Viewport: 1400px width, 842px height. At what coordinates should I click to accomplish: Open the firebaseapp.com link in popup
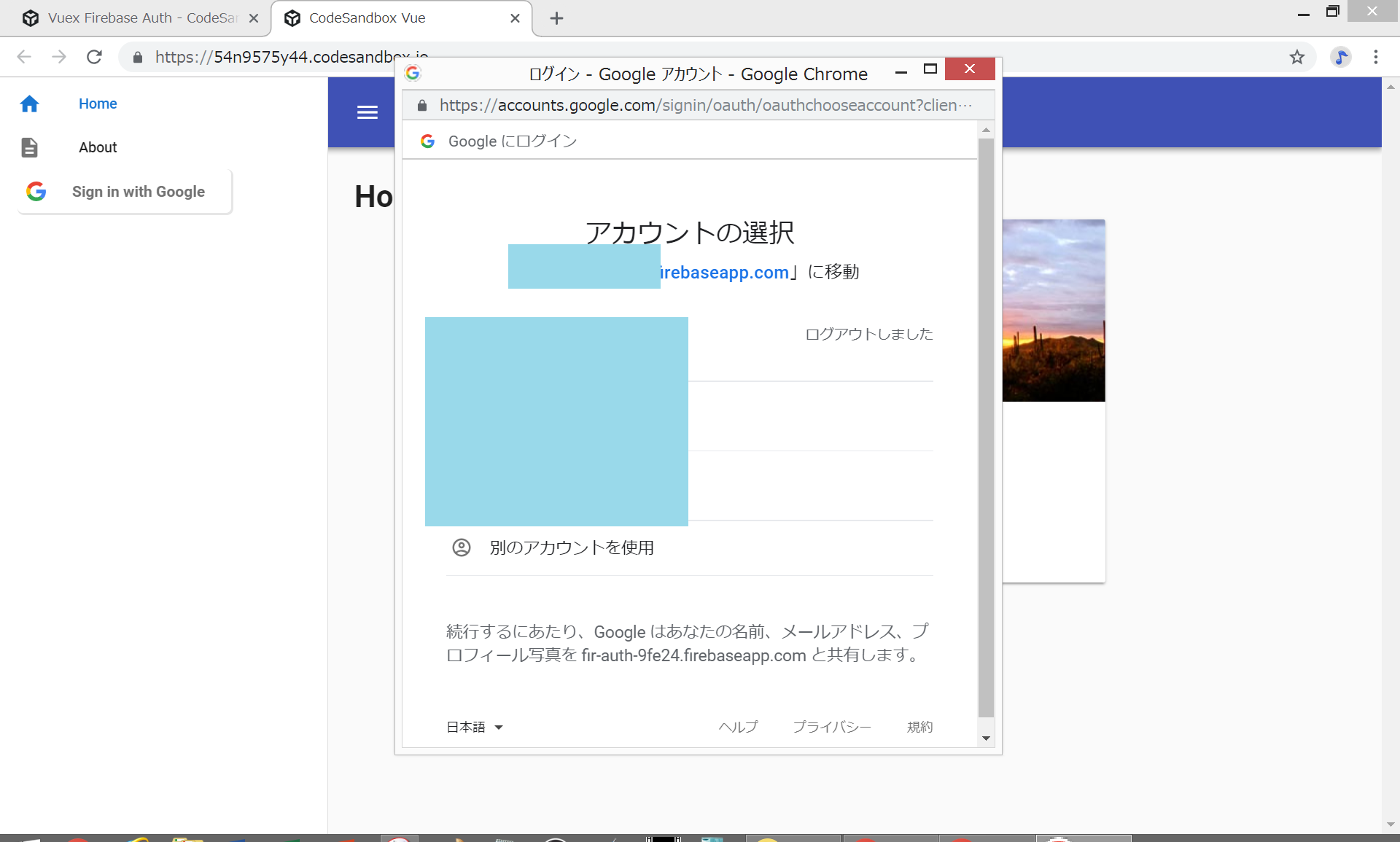[x=724, y=273]
